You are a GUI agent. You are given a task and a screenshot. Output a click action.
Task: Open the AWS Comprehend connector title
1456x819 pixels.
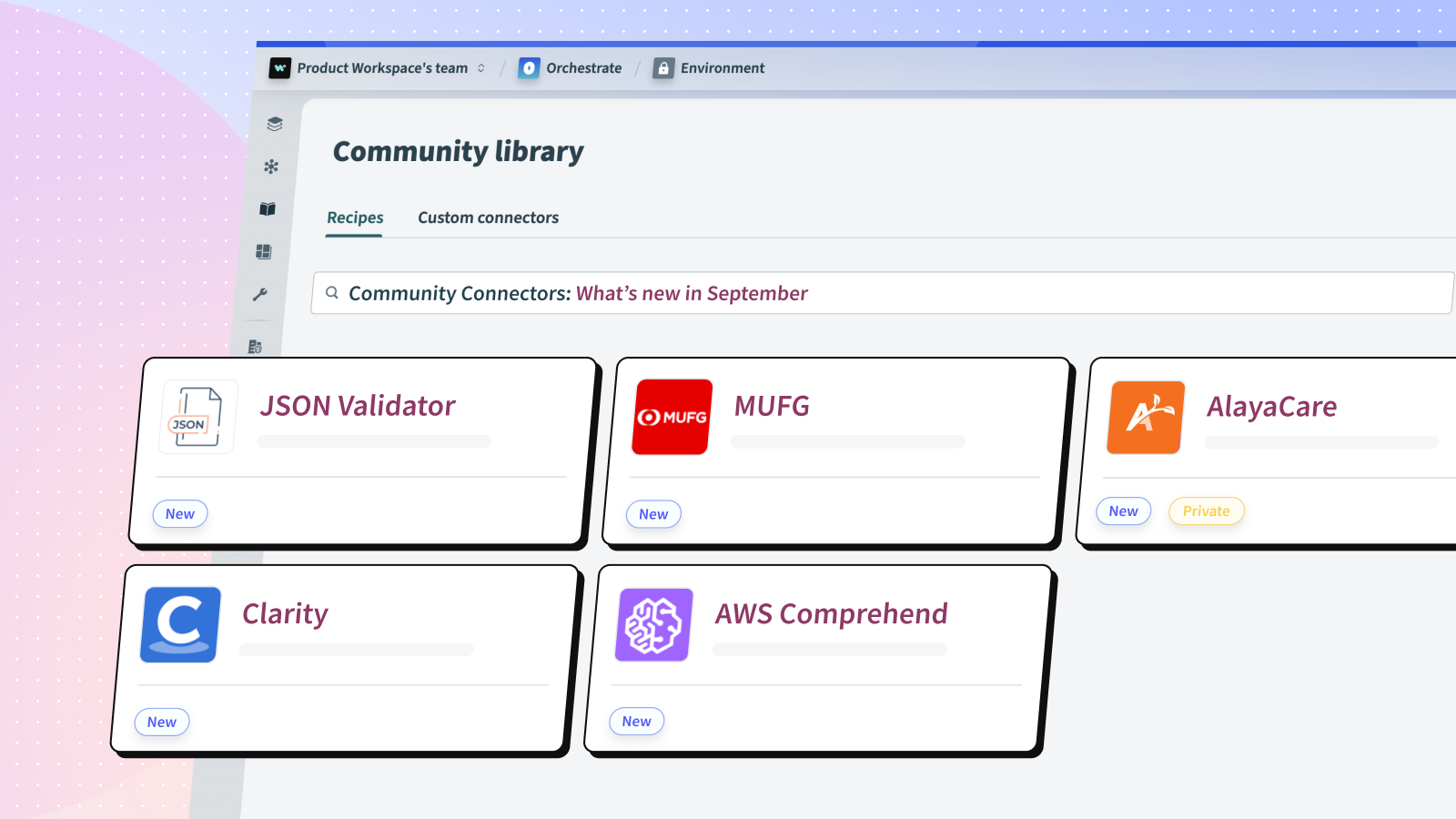pyautogui.click(x=831, y=614)
